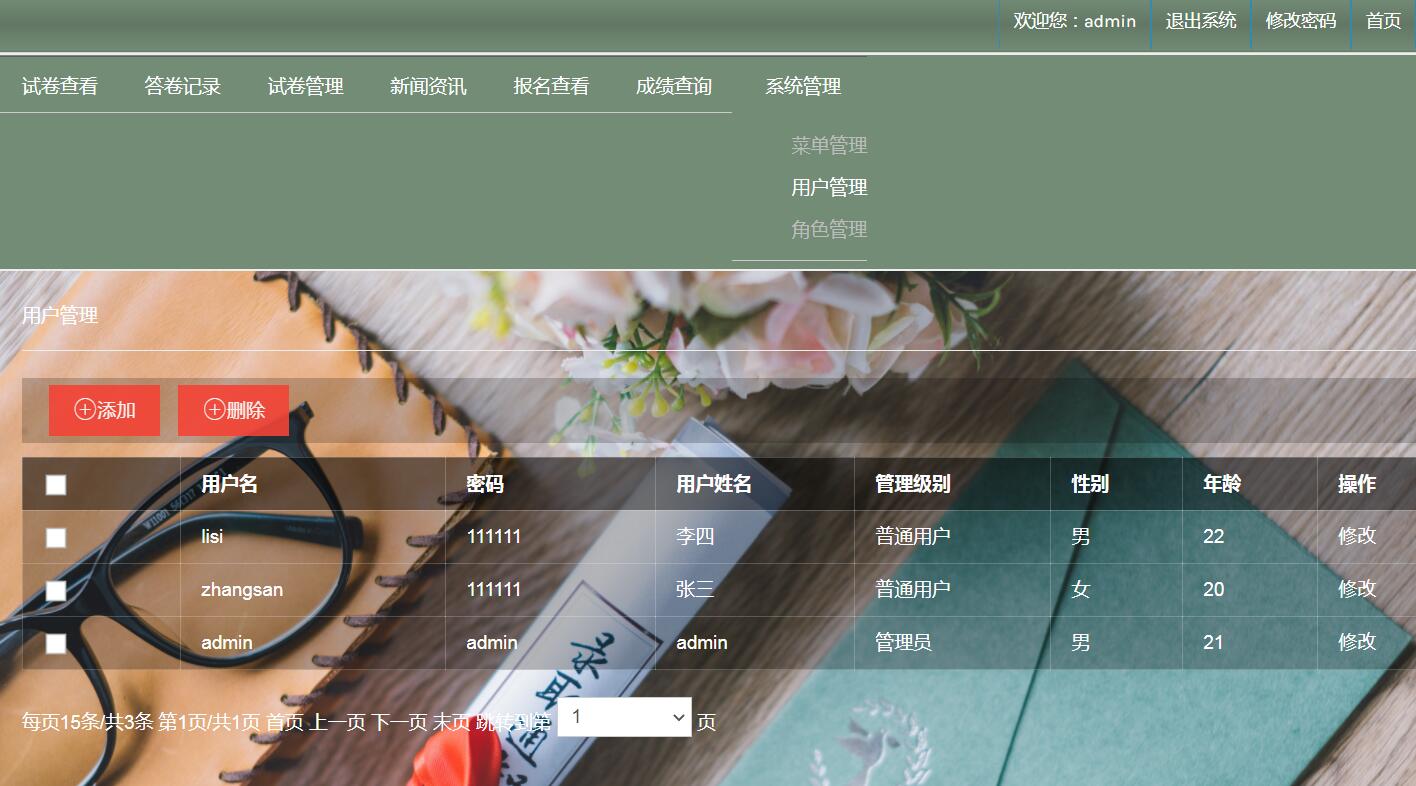This screenshot has width=1416, height=786.
Task: Click 修改 for the admin row
Action: point(1357,642)
